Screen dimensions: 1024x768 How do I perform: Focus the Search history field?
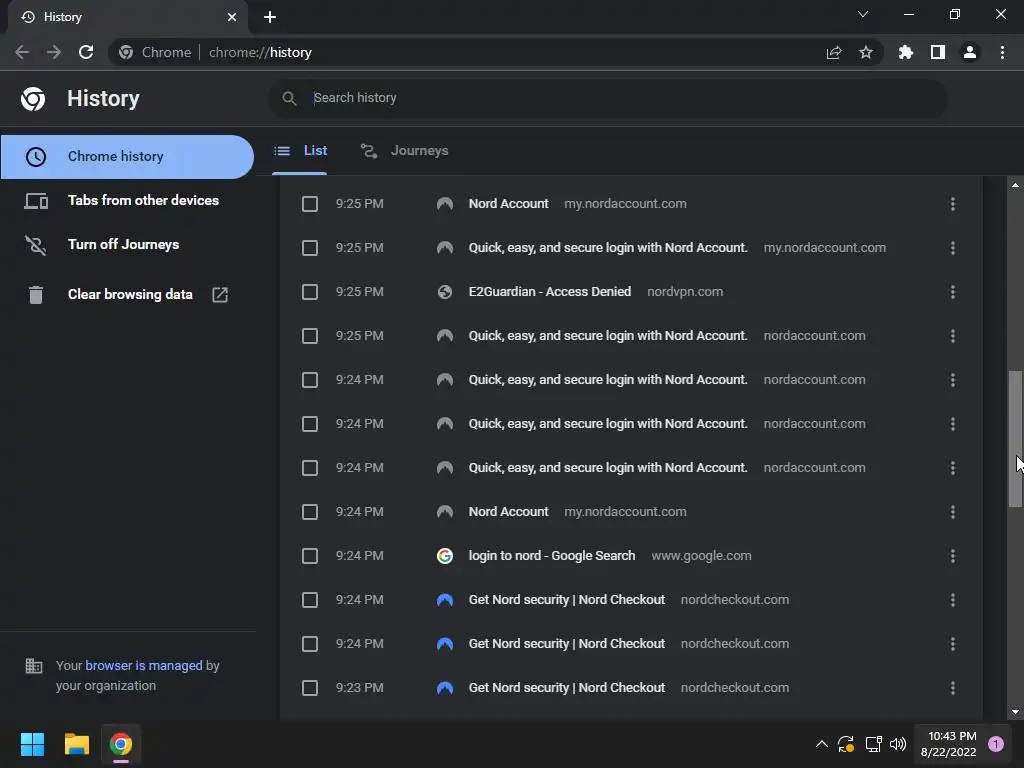tap(607, 98)
